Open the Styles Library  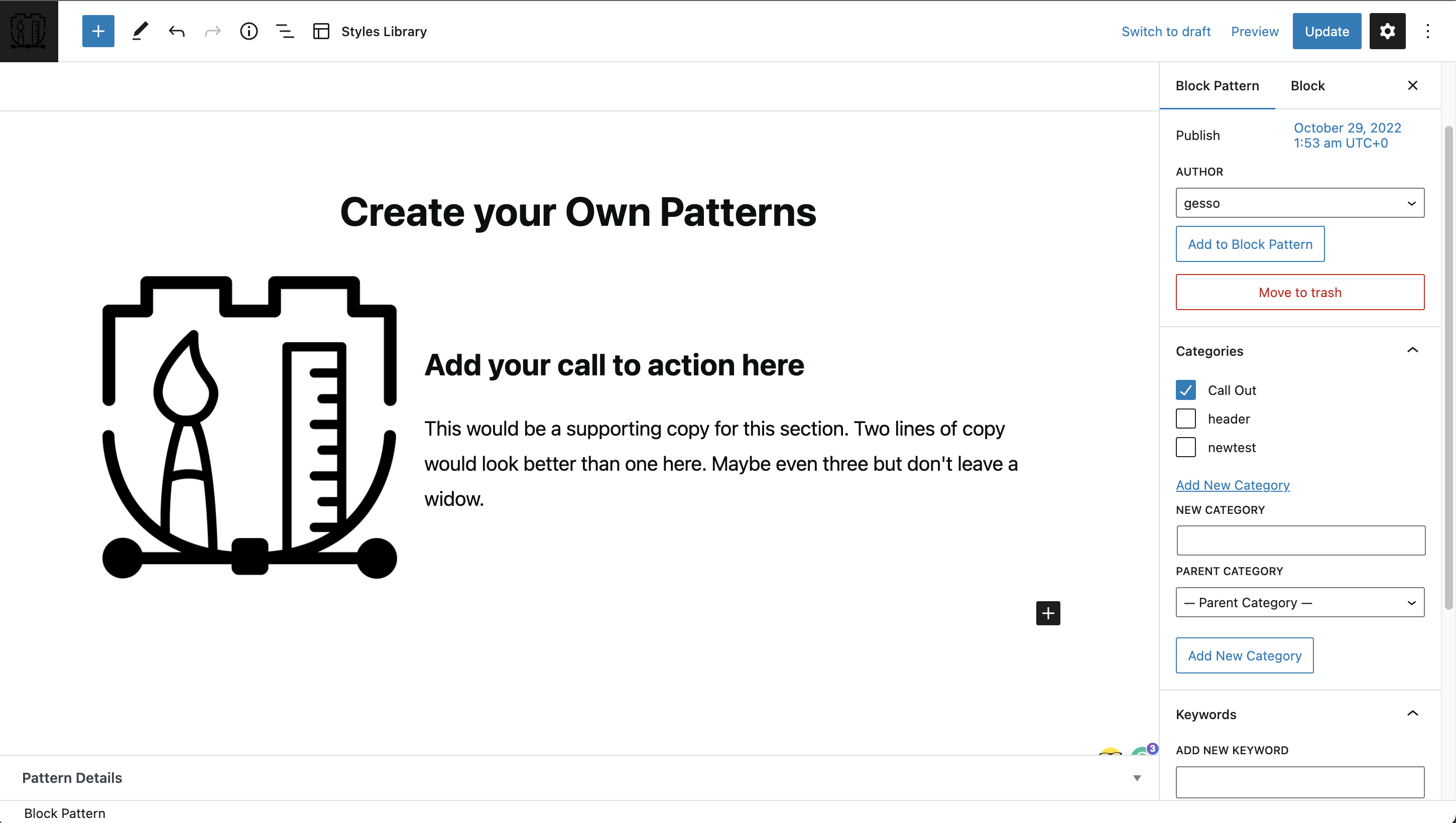(370, 32)
